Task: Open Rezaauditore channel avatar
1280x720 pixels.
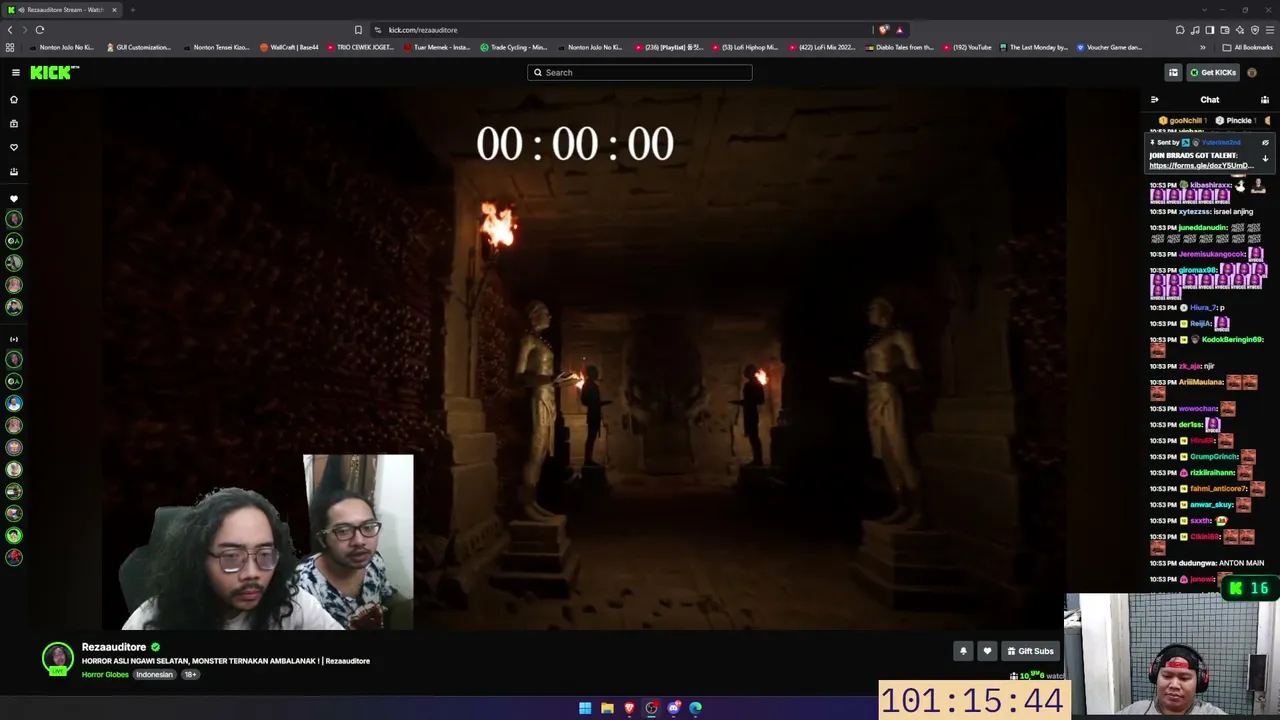Action: [58, 658]
